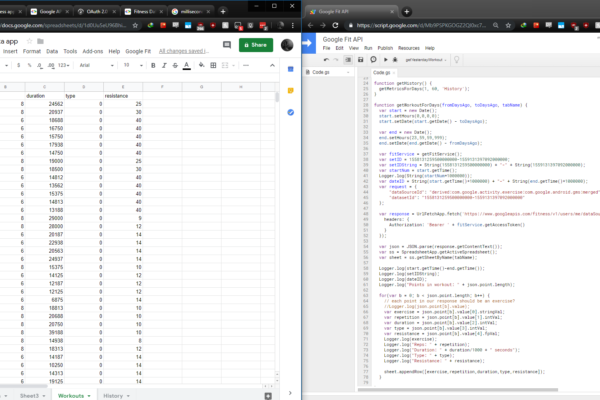Run the selected function with the play icon

point(386,60)
